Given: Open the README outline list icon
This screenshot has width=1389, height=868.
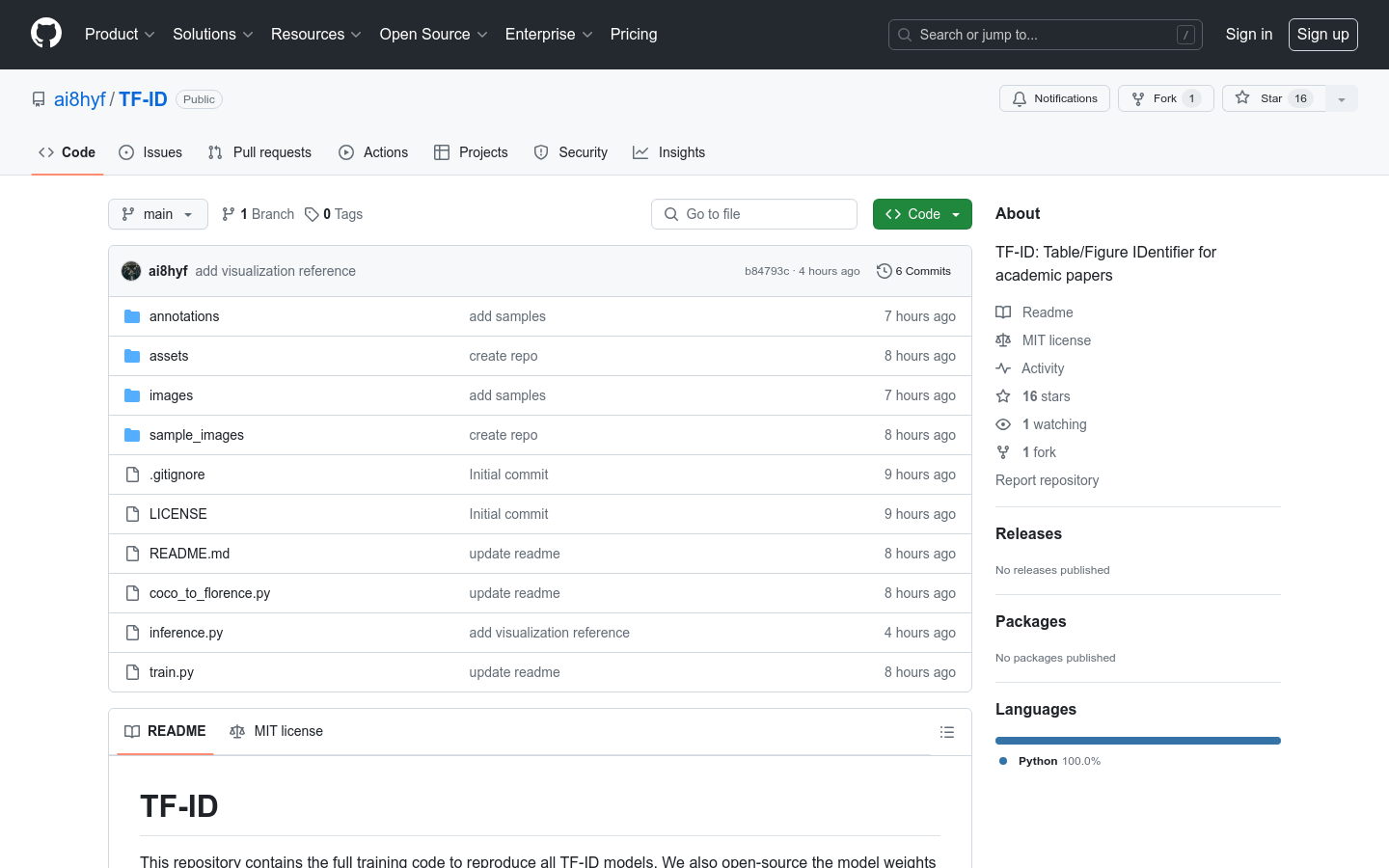Looking at the screenshot, I should 947,732.
